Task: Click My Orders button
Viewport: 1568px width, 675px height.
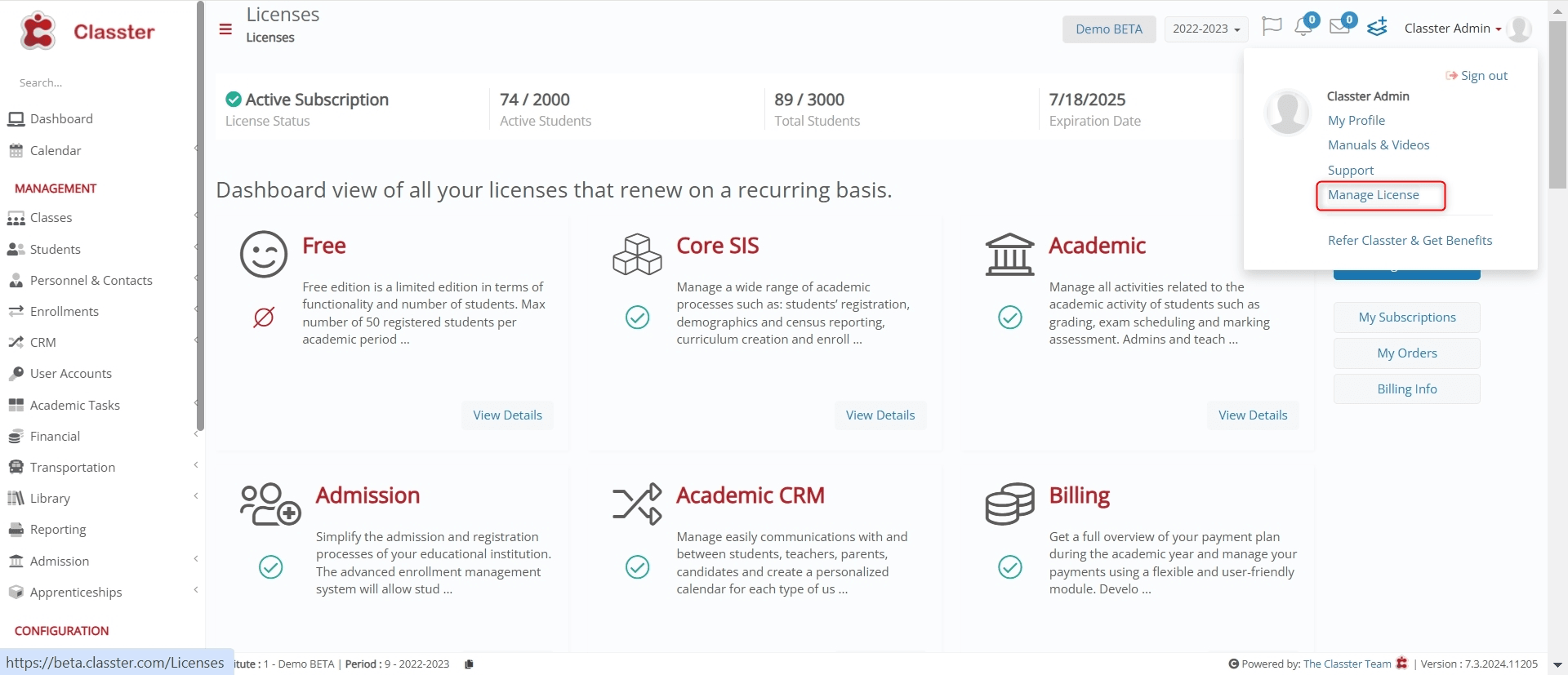Action: [1407, 353]
